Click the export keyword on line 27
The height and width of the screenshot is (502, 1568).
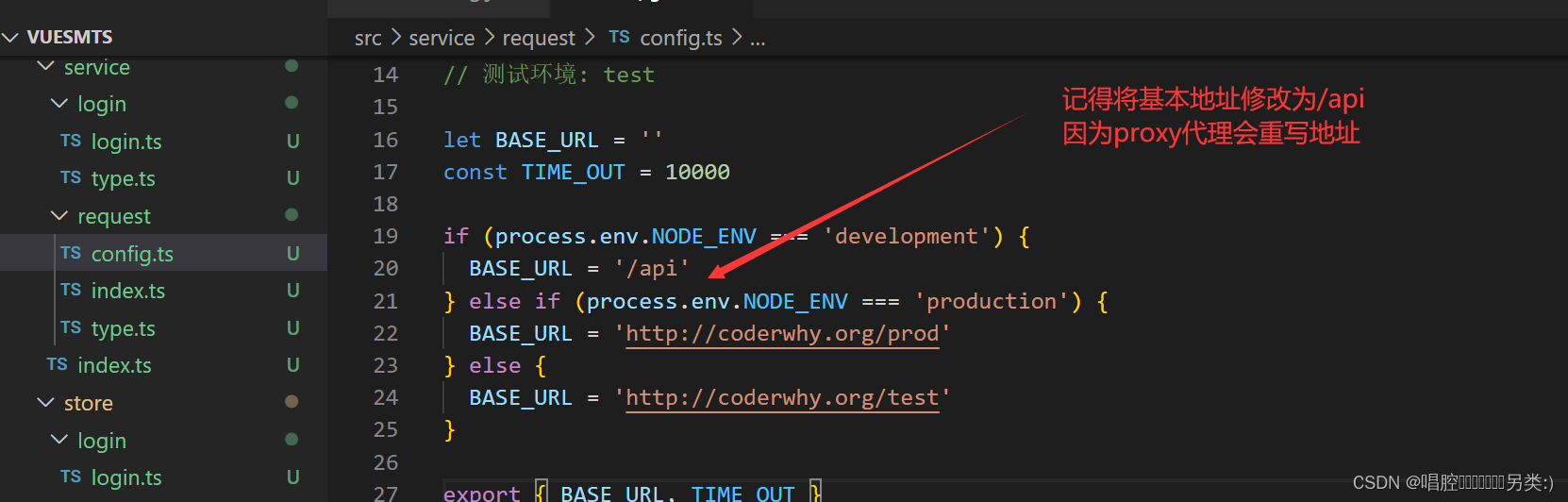point(482,493)
